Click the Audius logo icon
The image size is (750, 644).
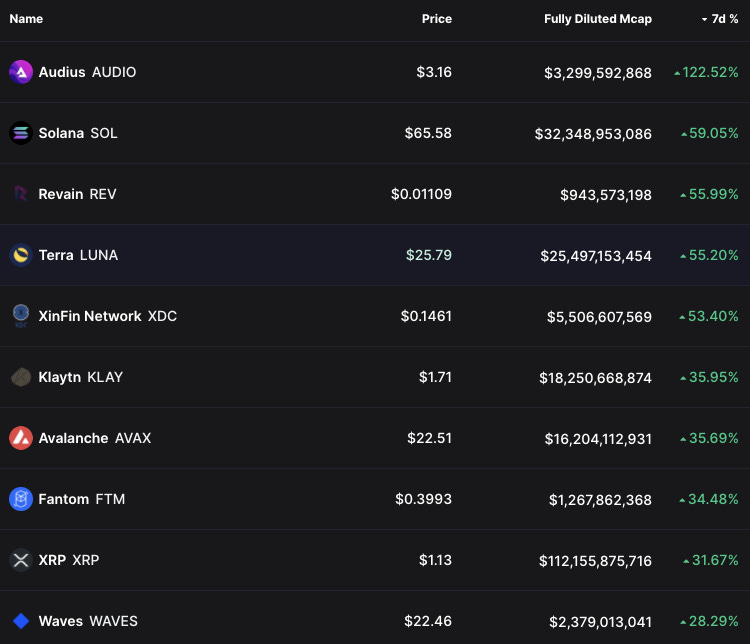[x=21, y=72]
